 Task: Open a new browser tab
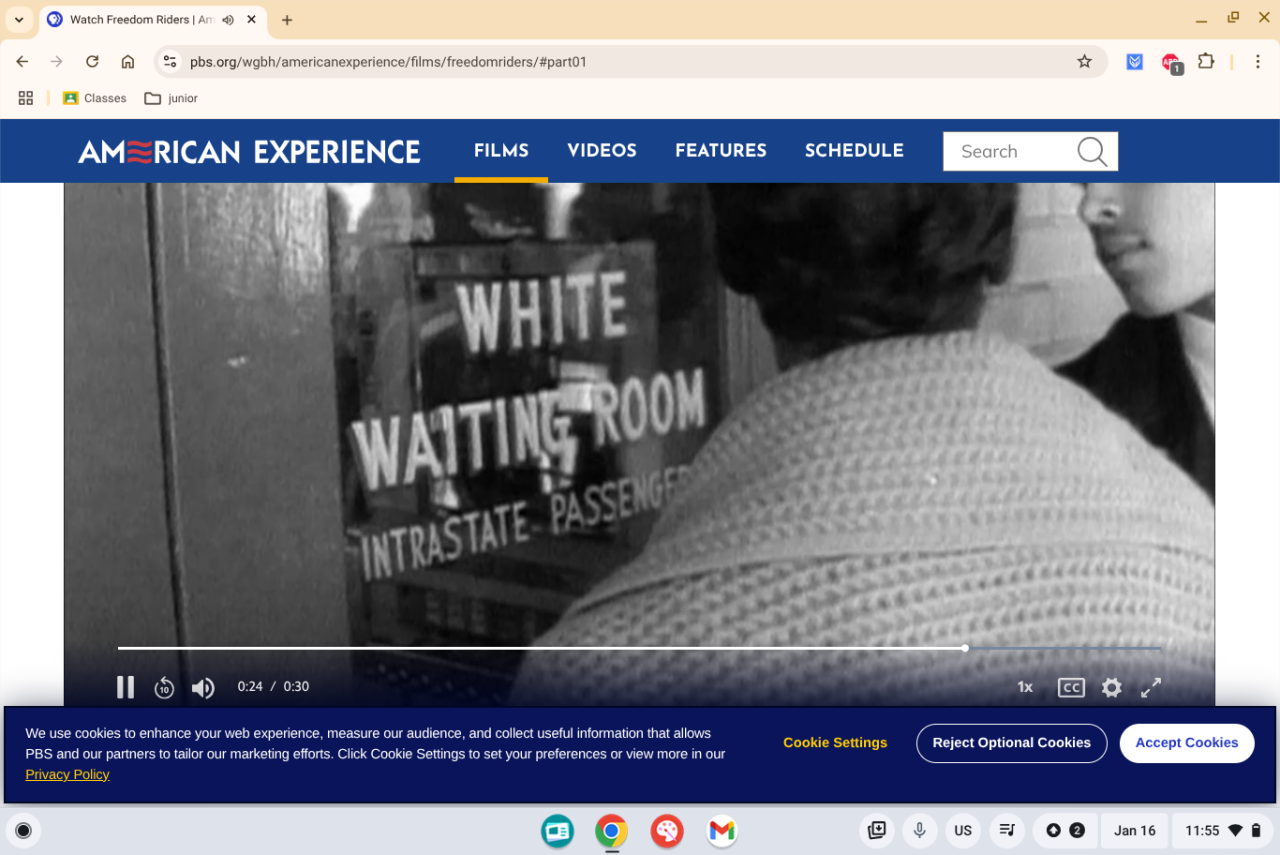[x=287, y=20]
